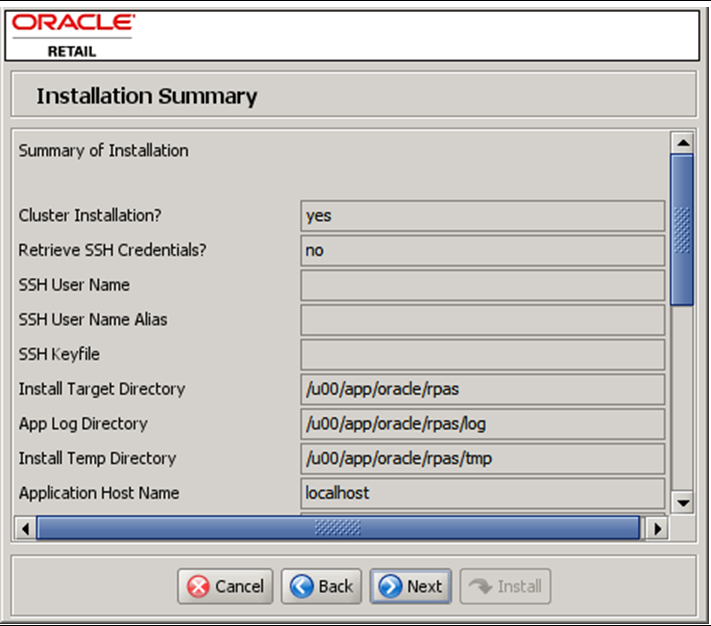
Task: Click the 'Application Host Name' label
Action: click(x=99, y=493)
